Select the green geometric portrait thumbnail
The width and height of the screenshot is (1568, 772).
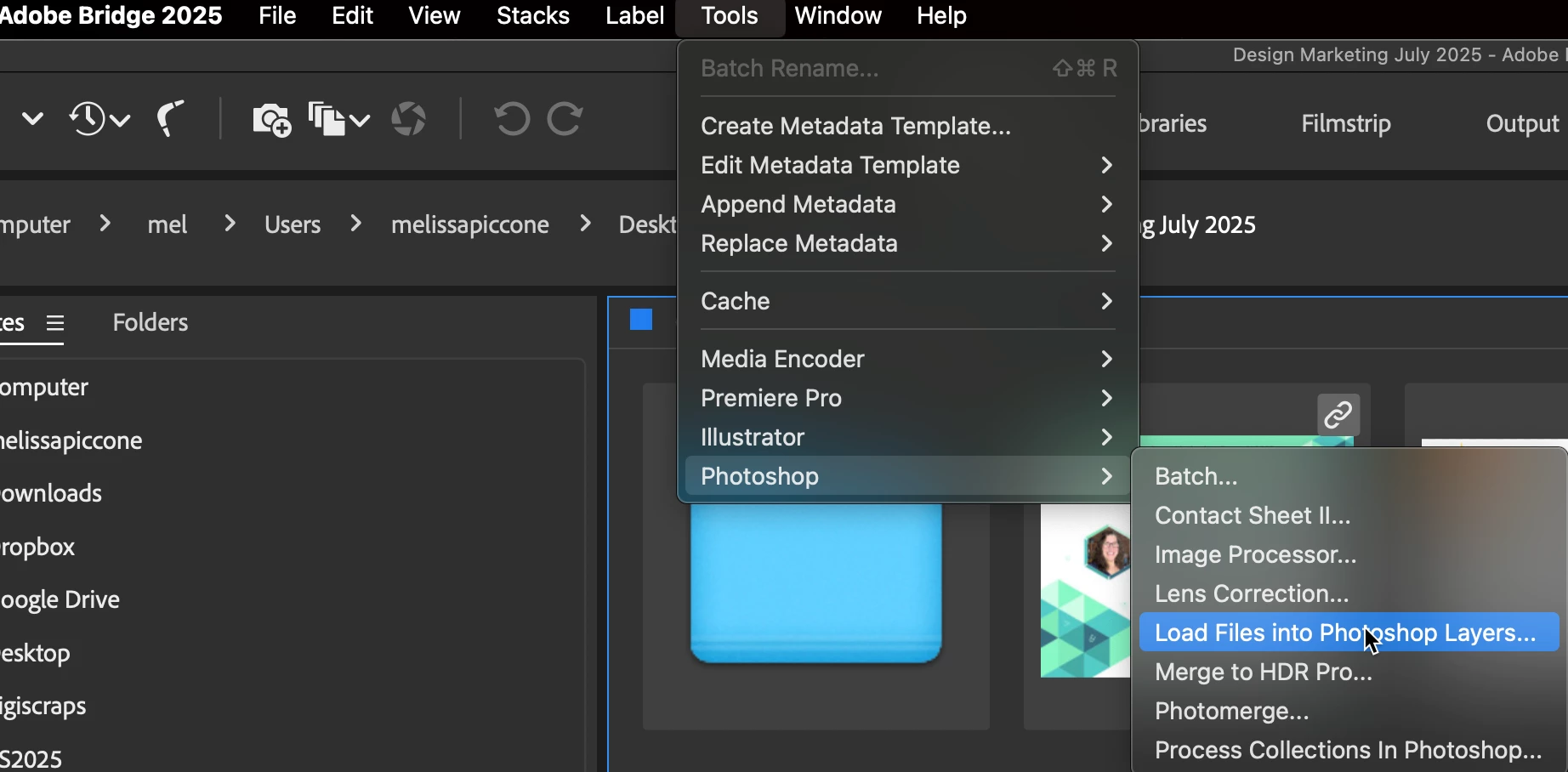click(1086, 591)
